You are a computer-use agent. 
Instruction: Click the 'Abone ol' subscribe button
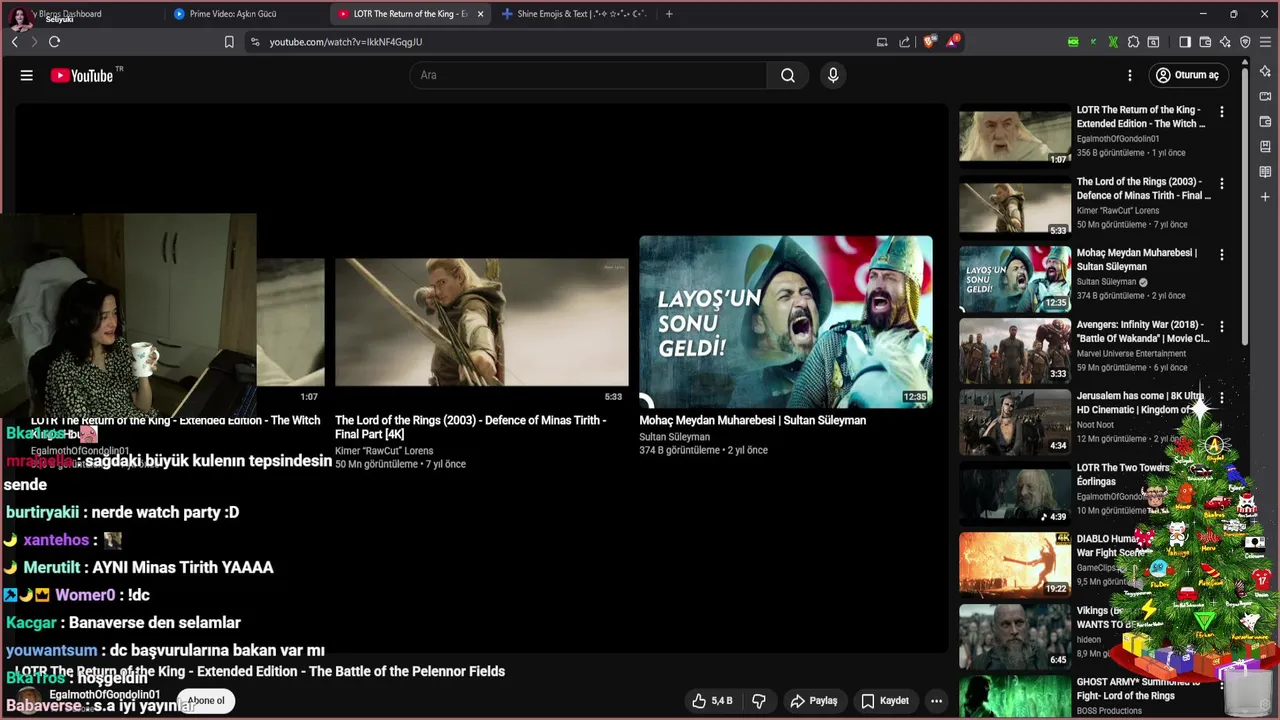point(207,701)
